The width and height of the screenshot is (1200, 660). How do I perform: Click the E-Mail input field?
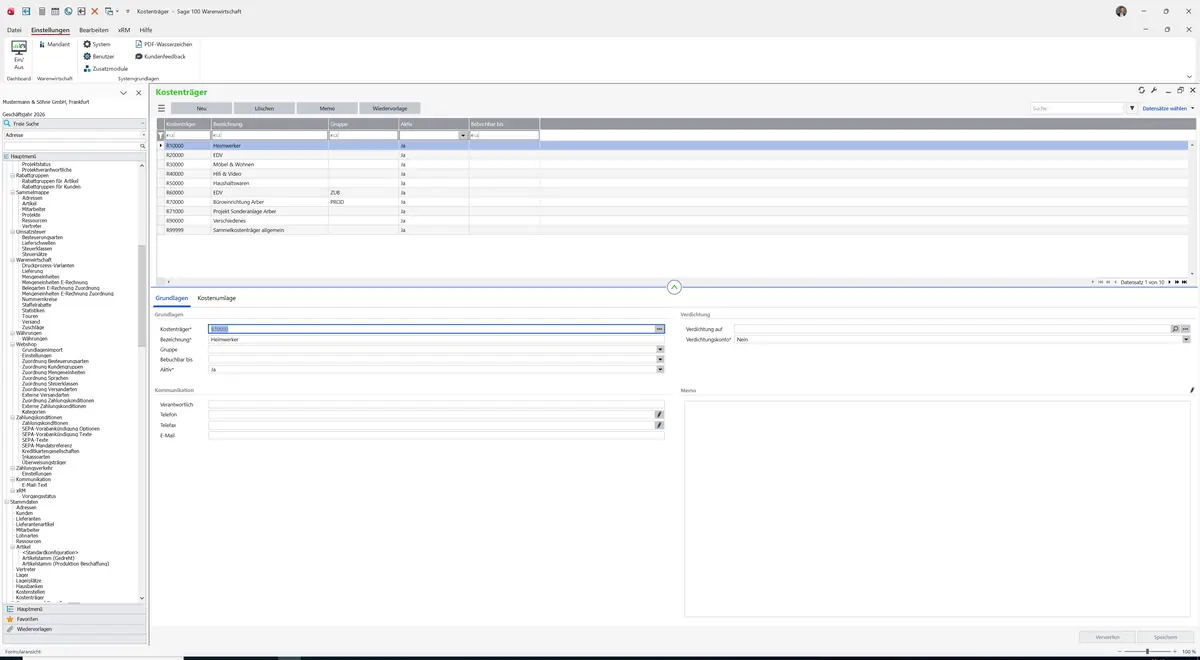[x=436, y=436]
